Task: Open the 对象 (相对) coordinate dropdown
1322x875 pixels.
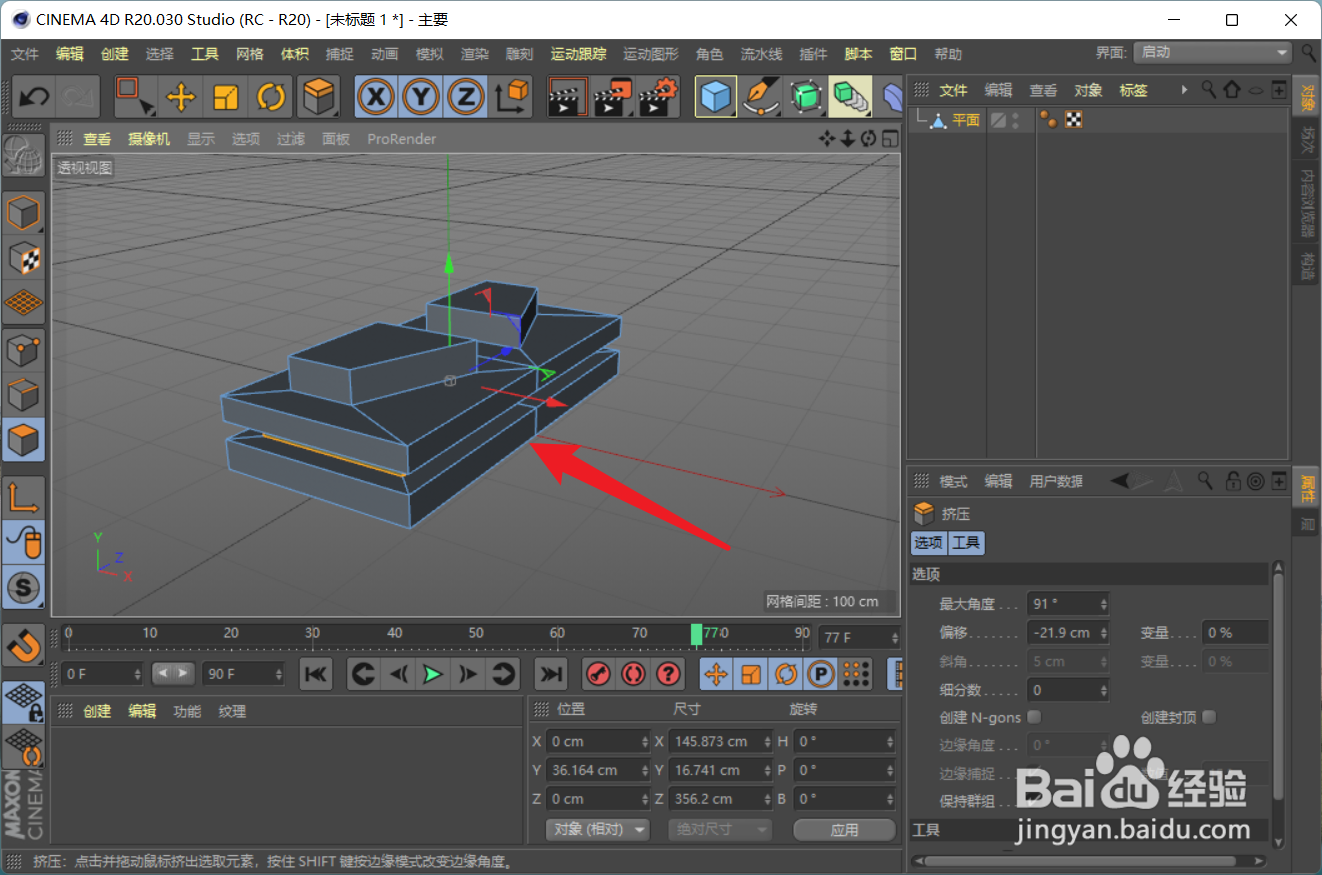Action: (x=597, y=829)
